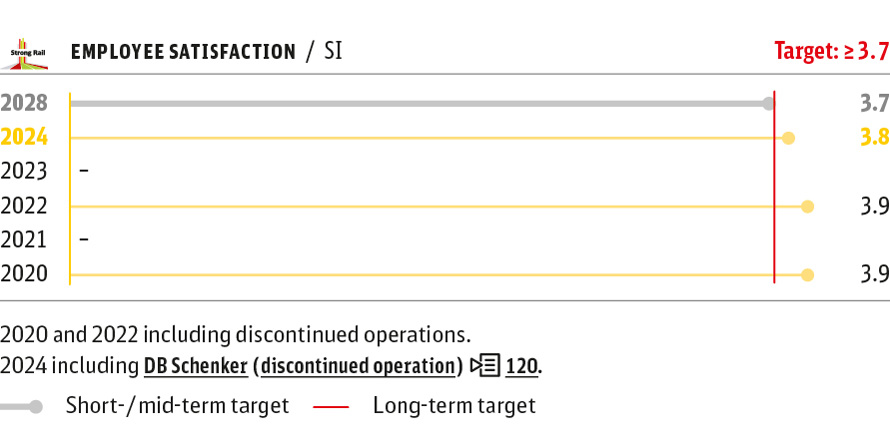
Task: Select the 2028 year label
Action: 24,103
